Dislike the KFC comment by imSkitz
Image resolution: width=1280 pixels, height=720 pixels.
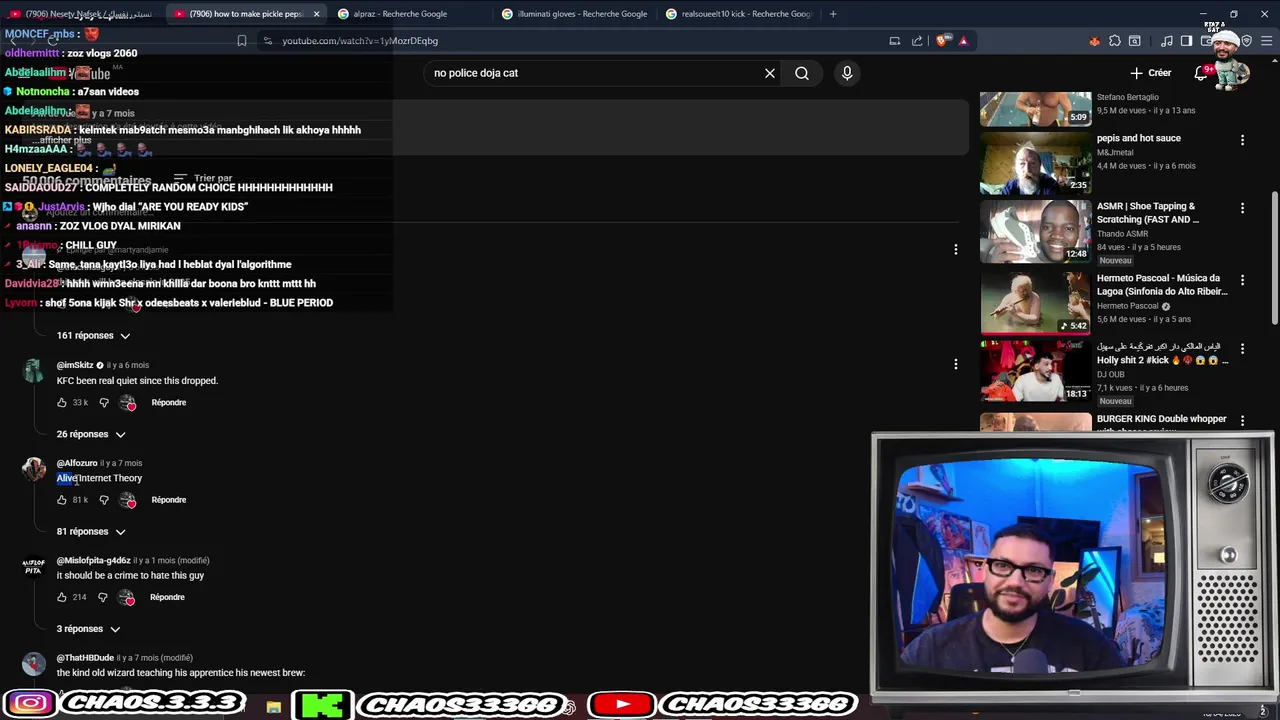tap(104, 403)
